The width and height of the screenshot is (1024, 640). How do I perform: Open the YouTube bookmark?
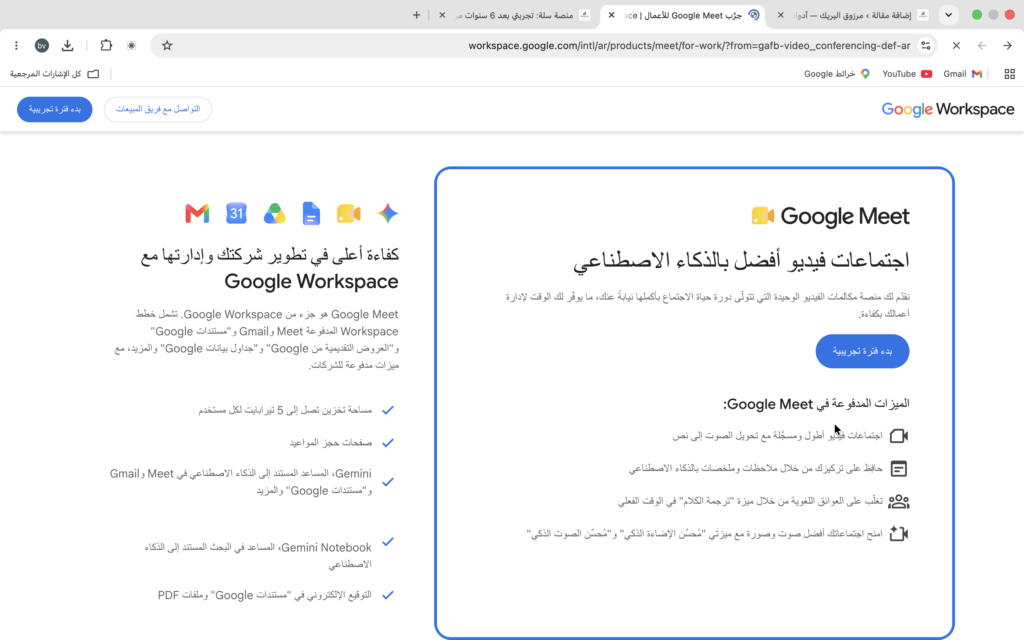click(907, 74)
